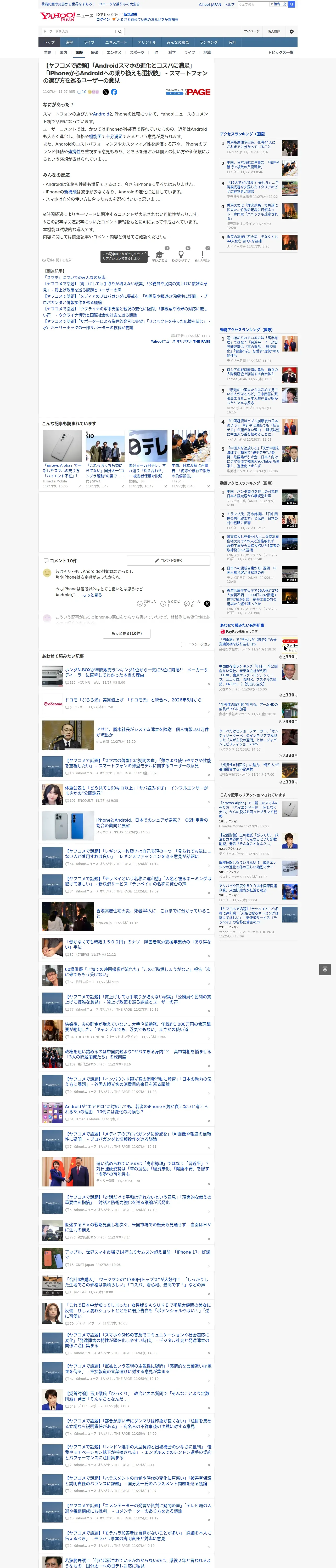The image size is (336, 1568).
Task: Open arrows Alpha smartphone thumbnail
Action: click(62, 446)
